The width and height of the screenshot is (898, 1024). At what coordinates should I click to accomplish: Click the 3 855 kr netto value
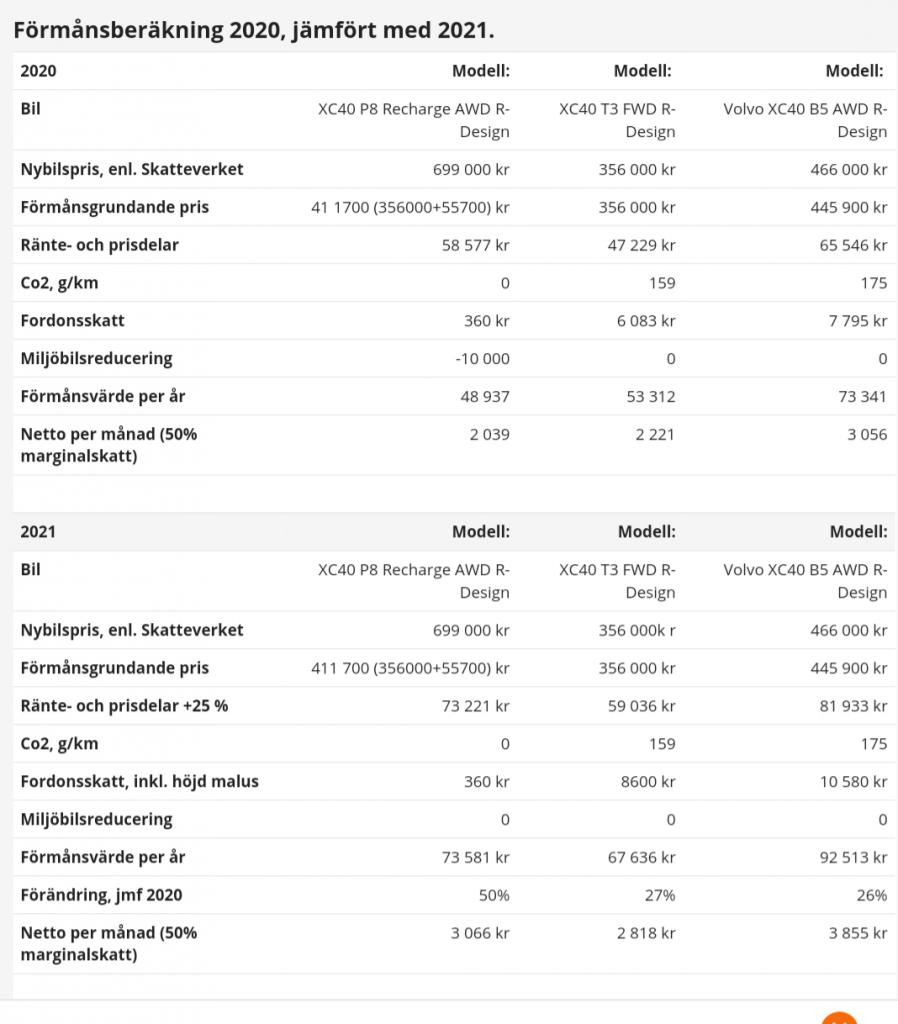pos(858,933)
